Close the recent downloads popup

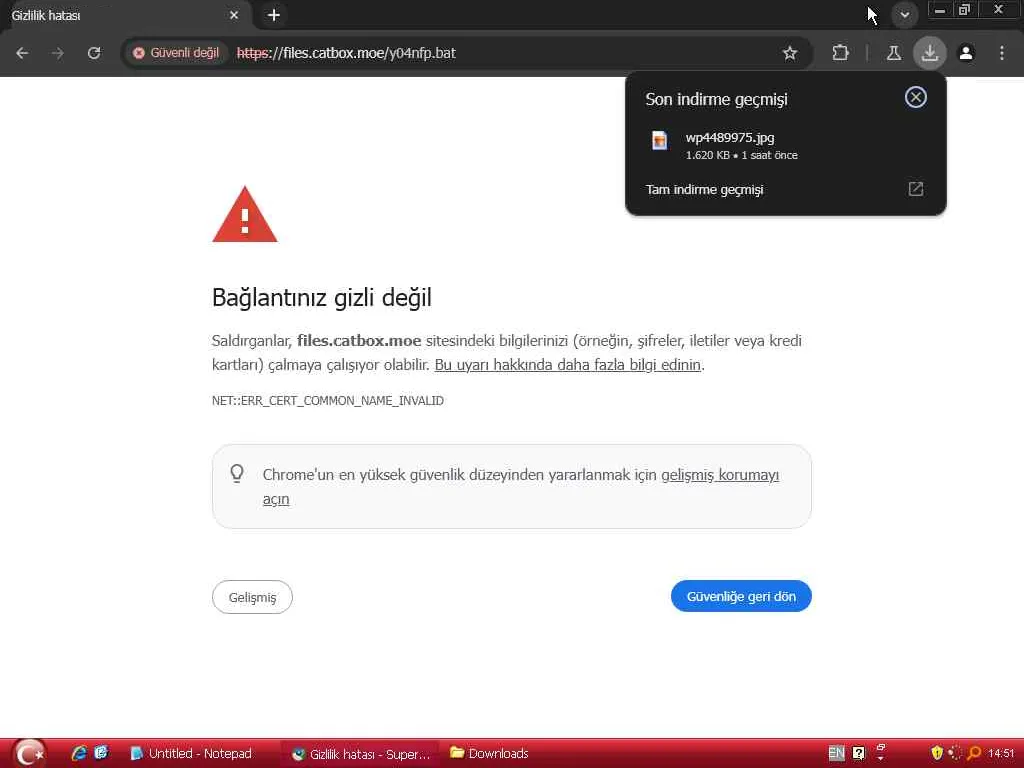point(916,97)
